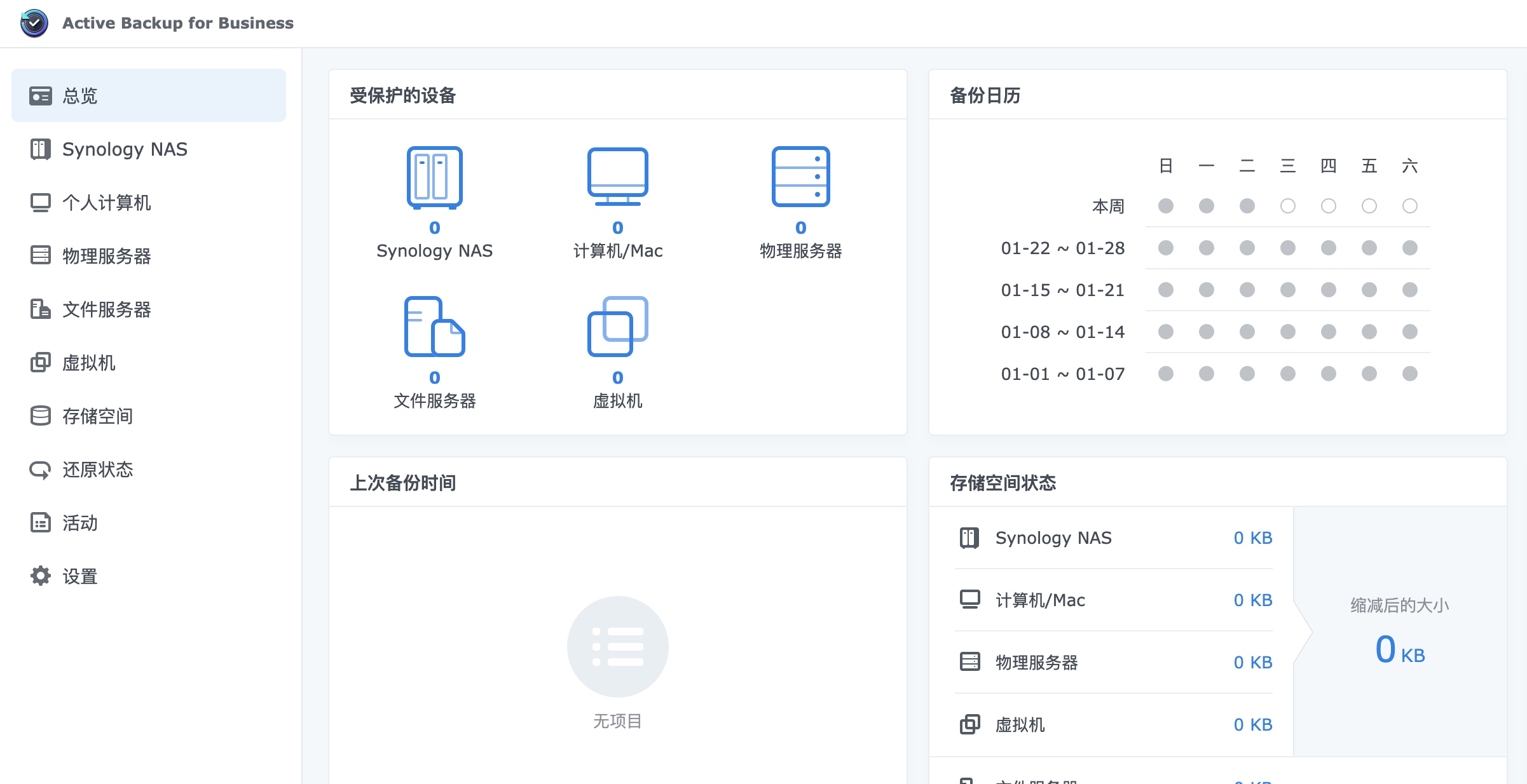This screenshot has width=1527, height=784.
Task: Click the 01-01 ~ 01-07 Sunday dot
Action: click(1166, 374)
